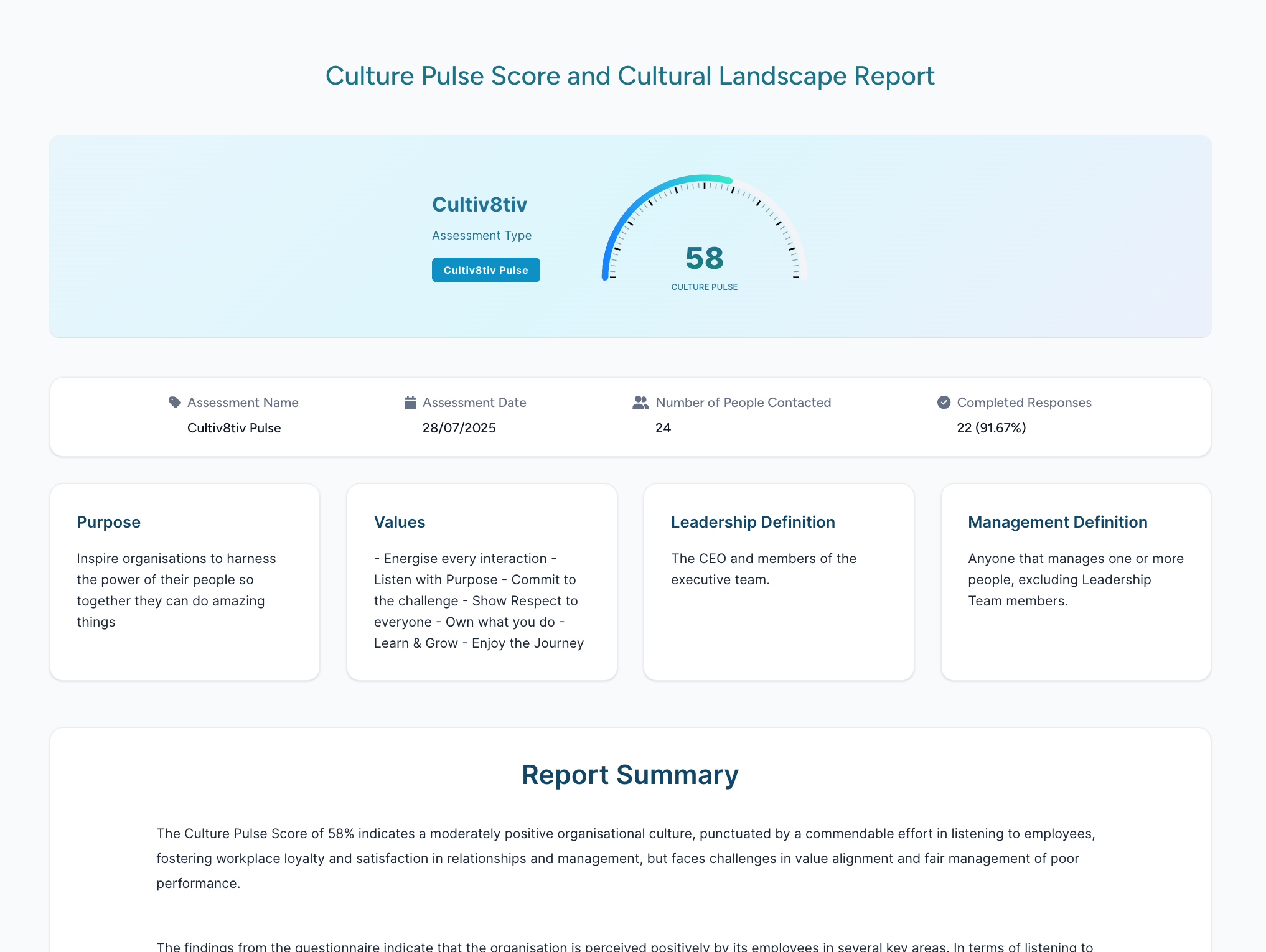This screenshot has height=952, width=1266.
Task: Click the people icon for Number of People Contacted
Action: coord(640,402)
